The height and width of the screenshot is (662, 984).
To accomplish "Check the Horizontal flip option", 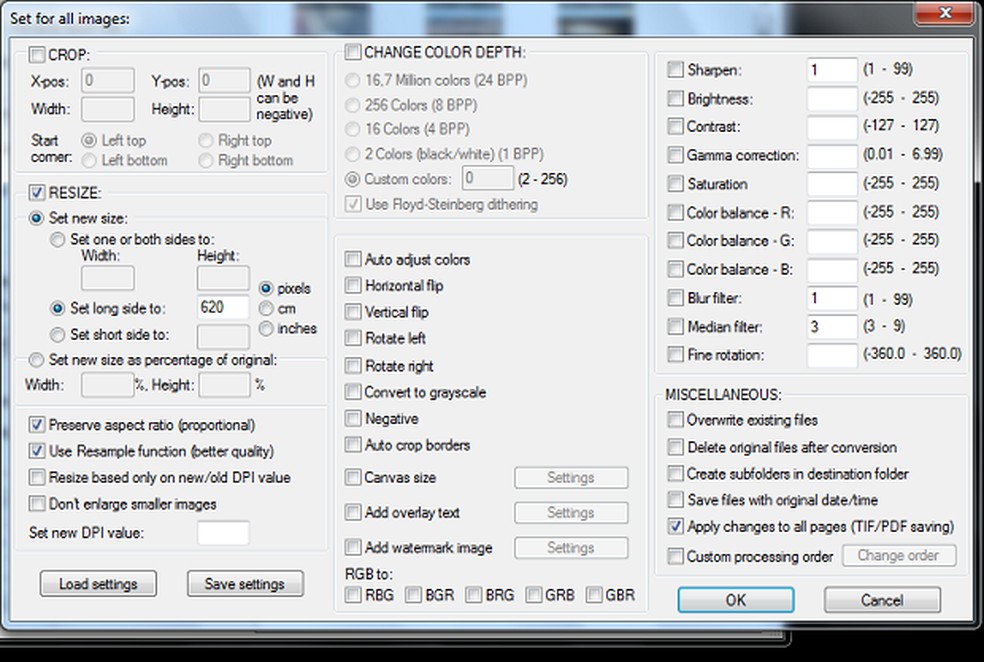I will (353, 286).
